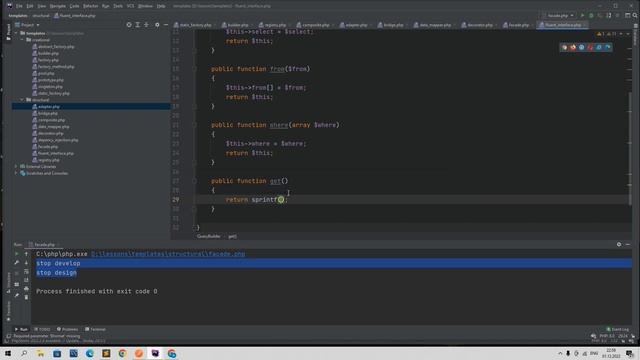
Task: Click wrench settings icon in Run panel
Action: tap(17, 263)
